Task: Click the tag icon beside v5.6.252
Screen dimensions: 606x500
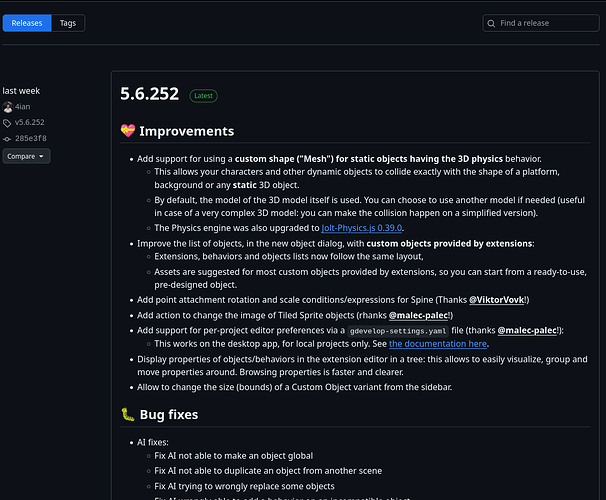Action: pos(8,122)
